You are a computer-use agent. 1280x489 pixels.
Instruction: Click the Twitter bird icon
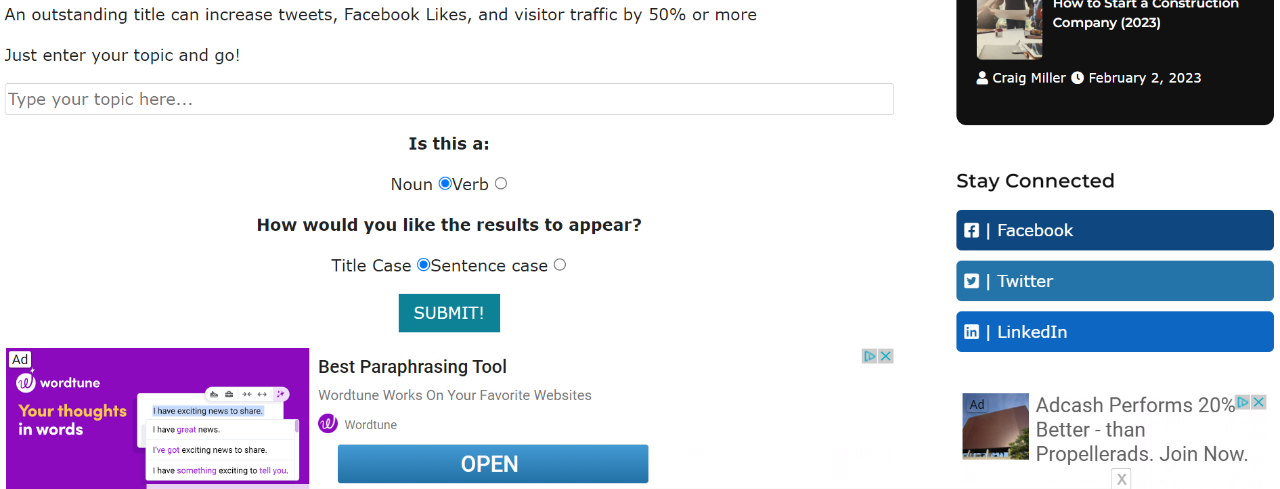[x=971, y=282]
